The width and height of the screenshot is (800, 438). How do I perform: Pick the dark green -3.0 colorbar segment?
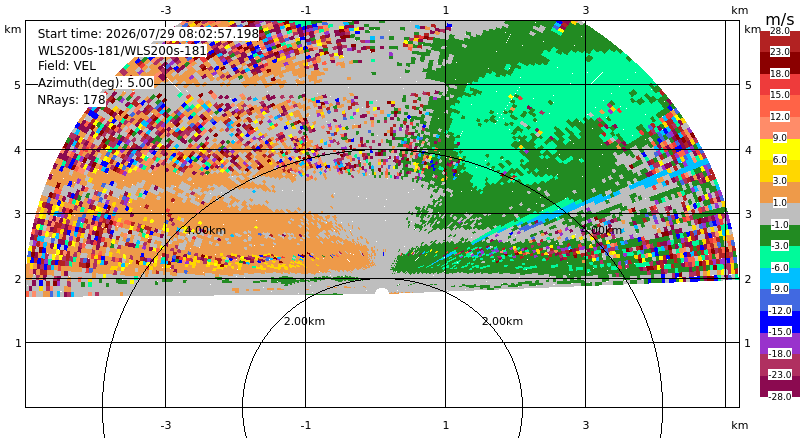coord(780,235)
